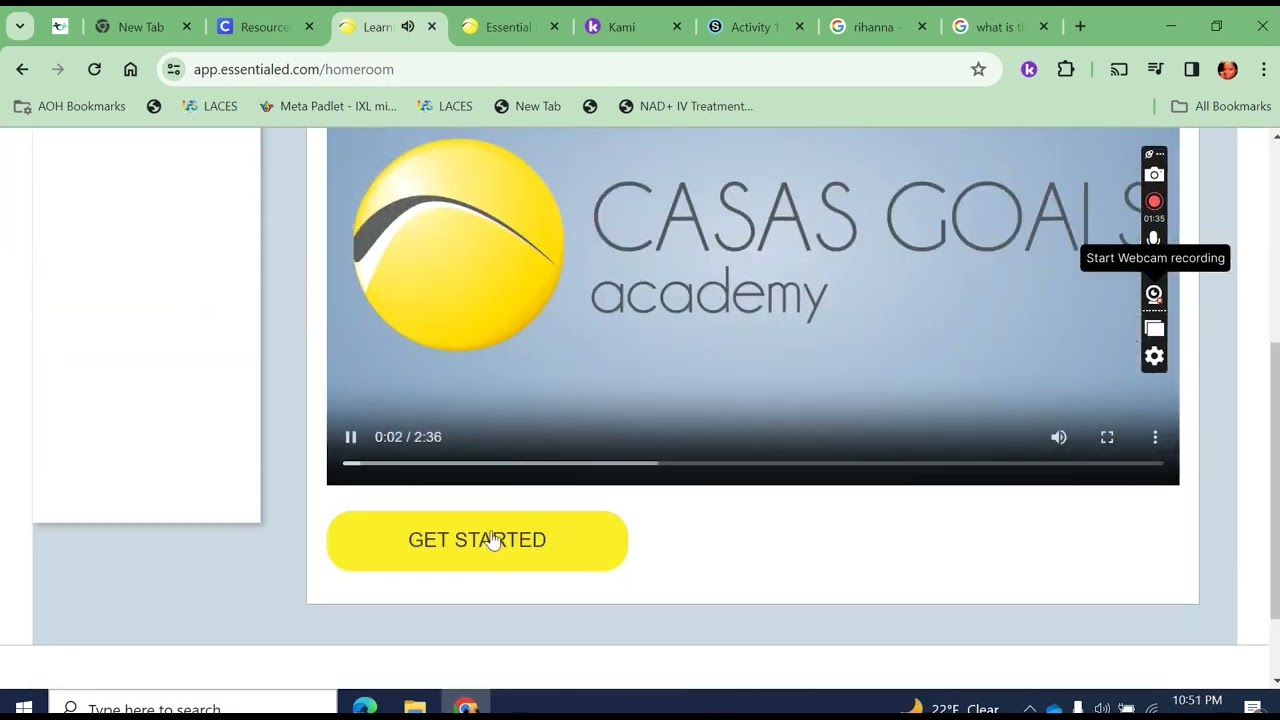Take a screenshot with the recorder camera icon
The height and width of the screenshot is (720, 1280).
1154,175
